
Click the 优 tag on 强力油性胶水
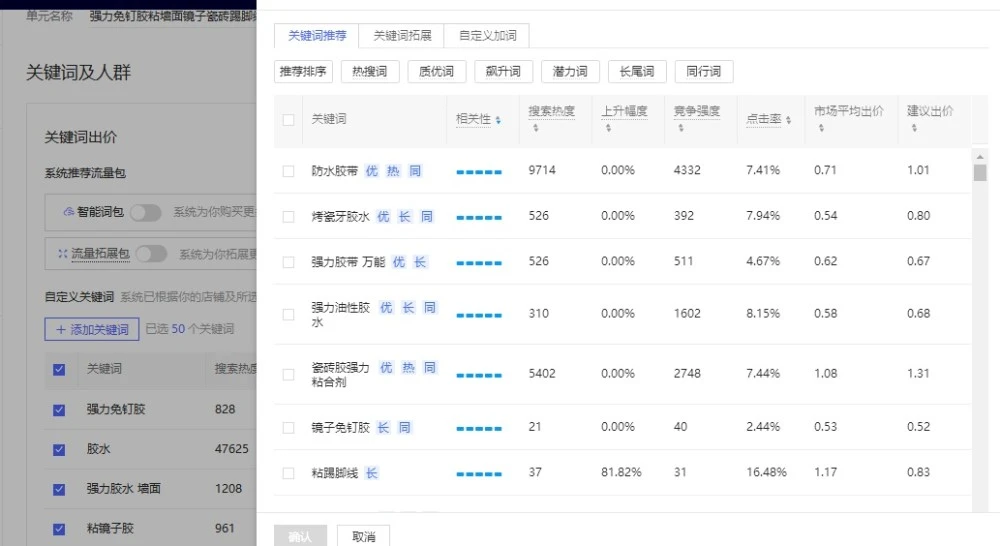coord(386,308)
